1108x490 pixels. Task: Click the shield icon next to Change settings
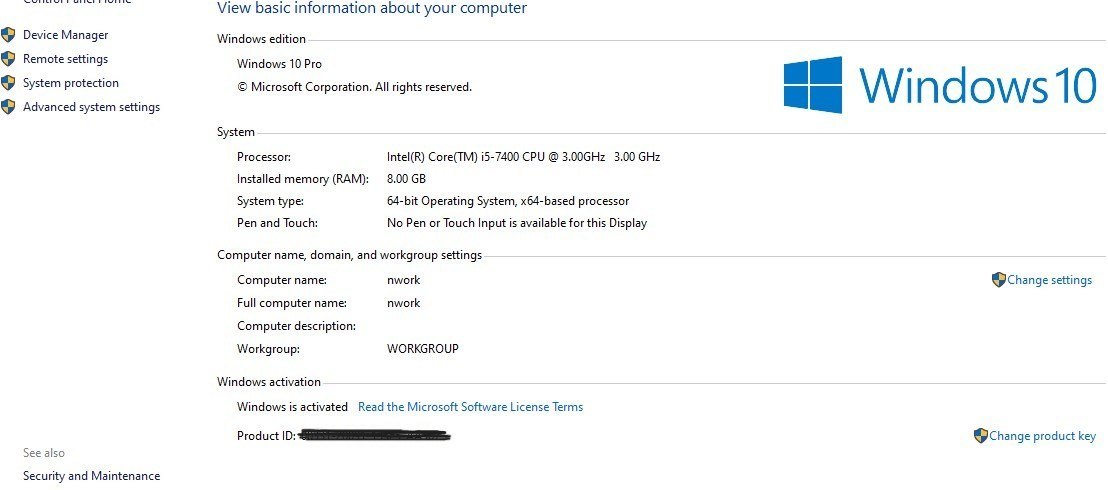click(998, 280)
